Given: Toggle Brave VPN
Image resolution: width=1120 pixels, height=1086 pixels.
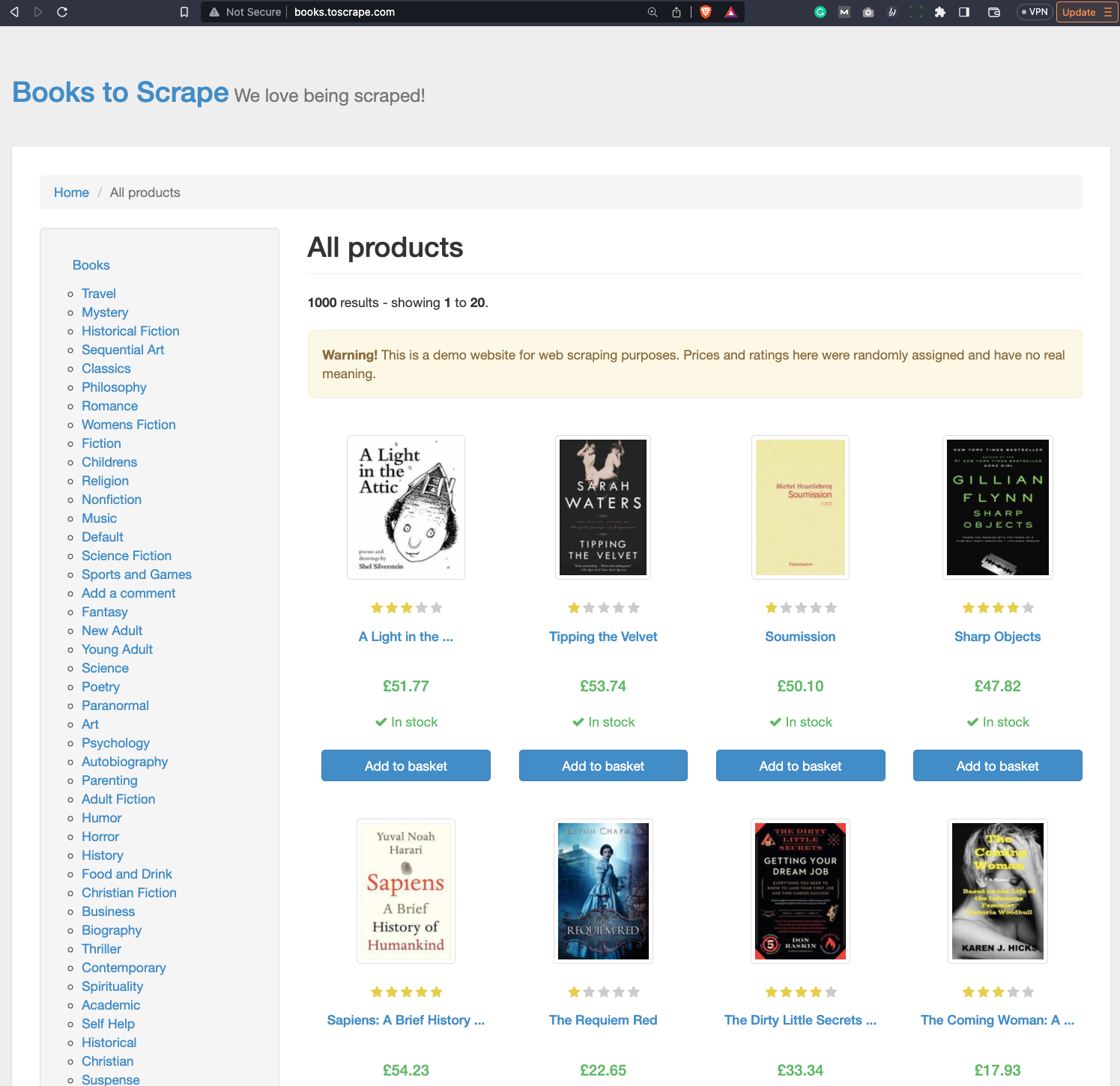Looking at the screenshot, I should tap(1035, 12).
